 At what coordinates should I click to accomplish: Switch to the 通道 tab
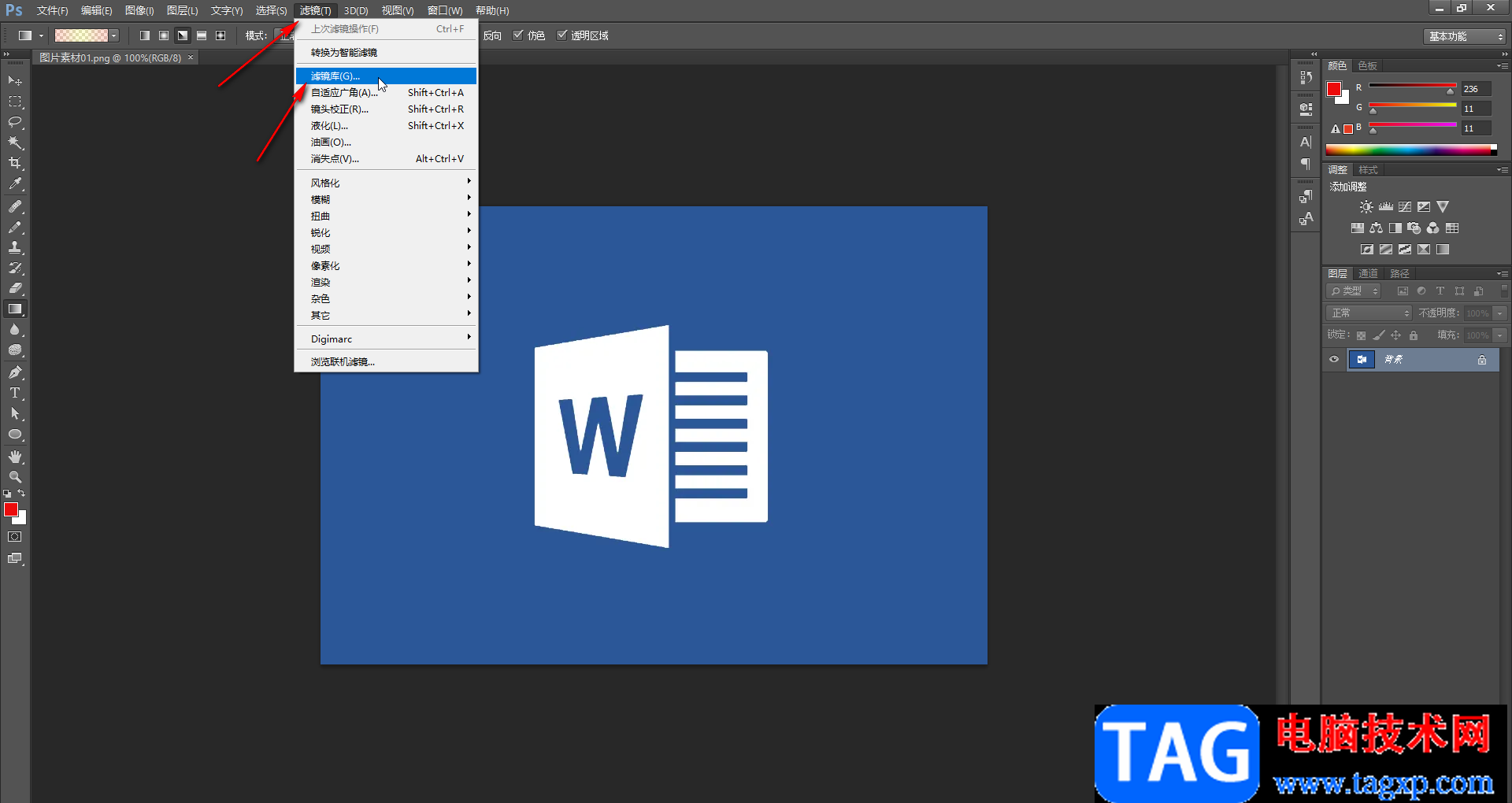coord(1368,273)
